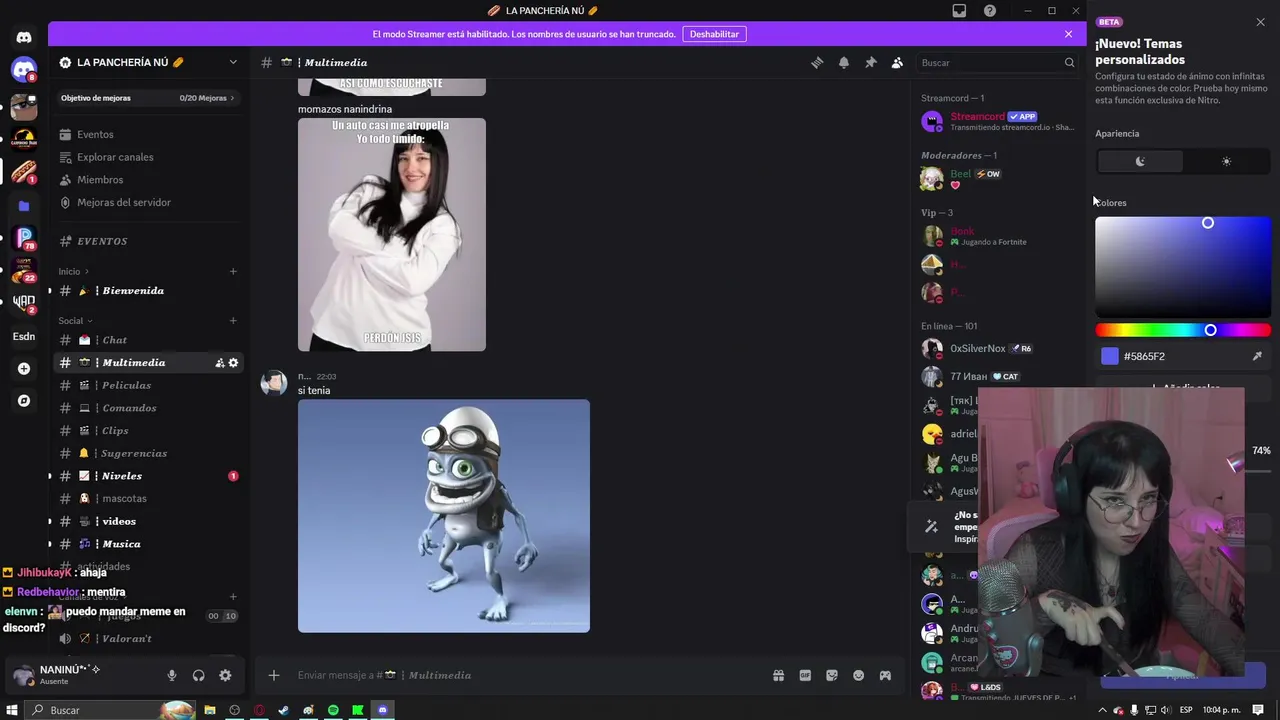The width and height of the screenshot is (1280, 720).
Task: Open the gift icon in message bar
Action: pyautogui.click(x=778, y=675)
